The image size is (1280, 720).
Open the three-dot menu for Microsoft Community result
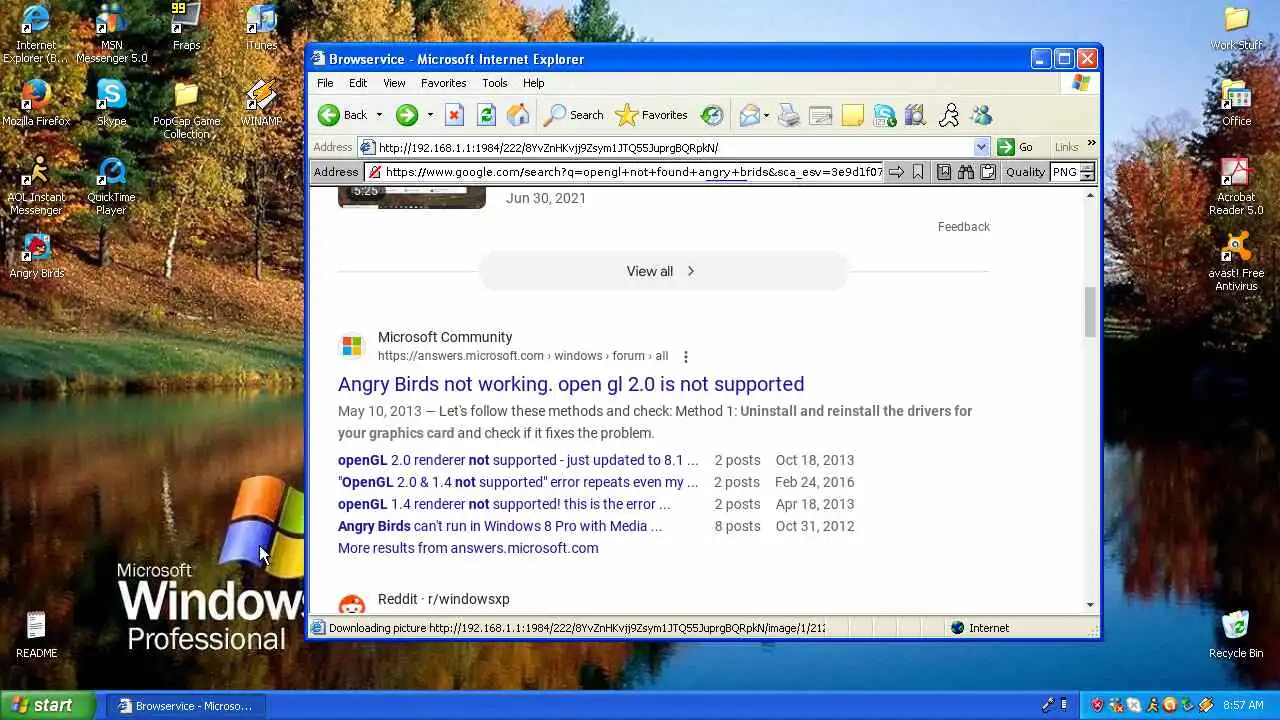pyautogui.click(x=685, y=357)
